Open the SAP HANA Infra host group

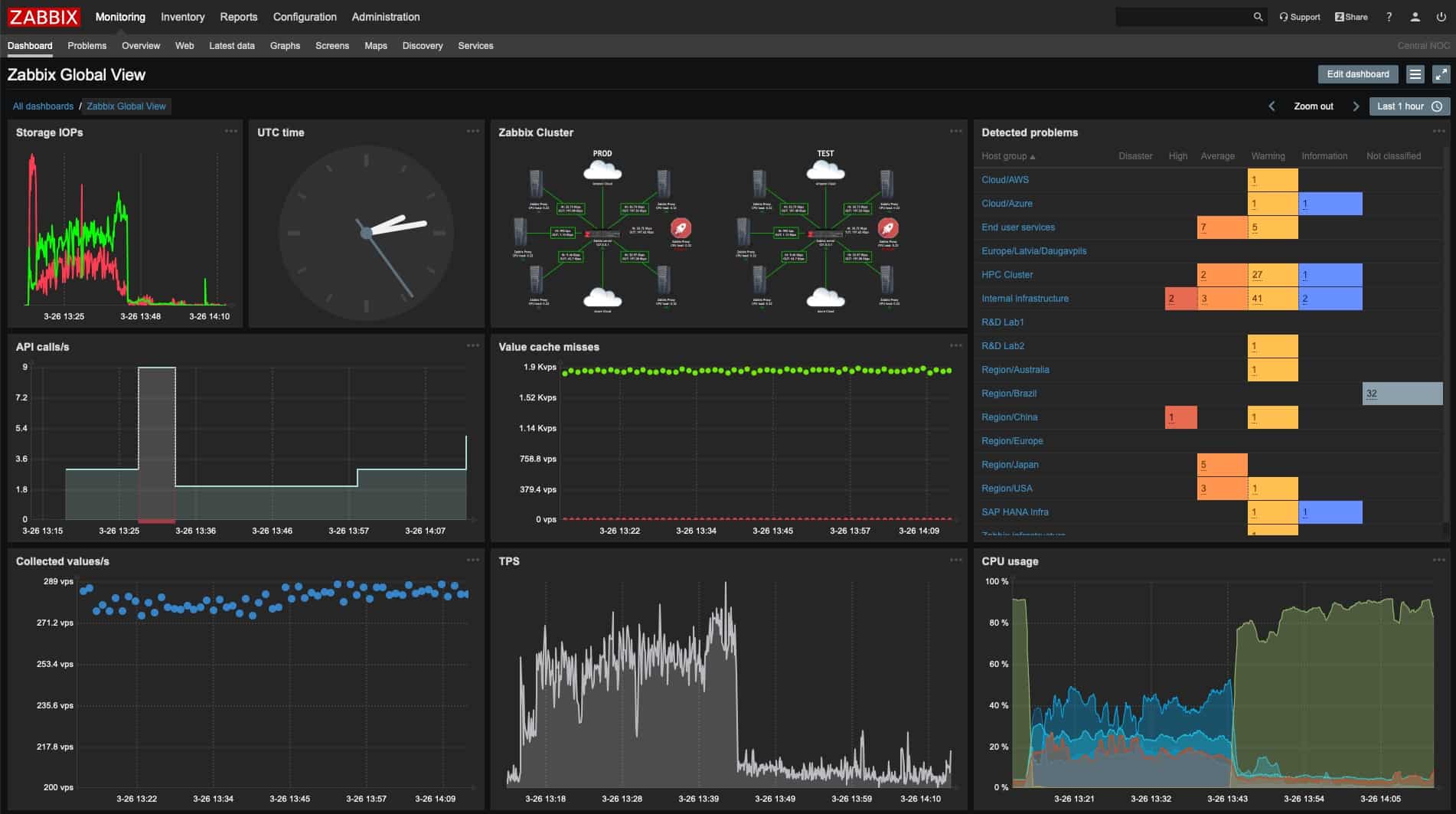click(1015, 512)
